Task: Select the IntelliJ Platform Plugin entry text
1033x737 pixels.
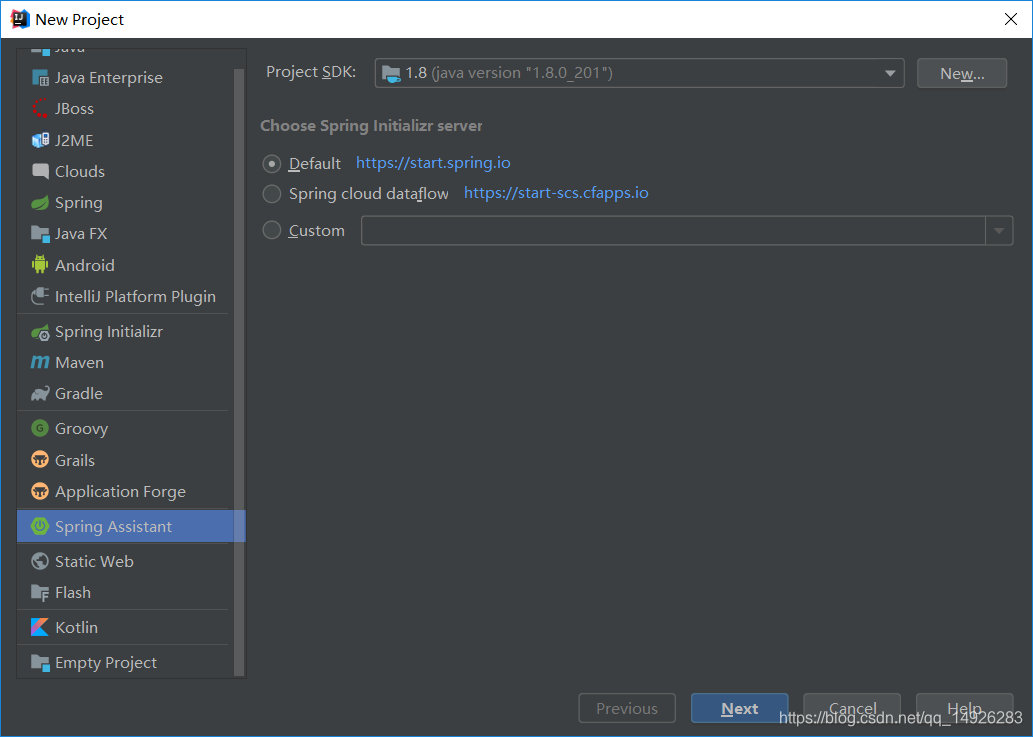Action: pyautogui.click(x=136, y=297)
